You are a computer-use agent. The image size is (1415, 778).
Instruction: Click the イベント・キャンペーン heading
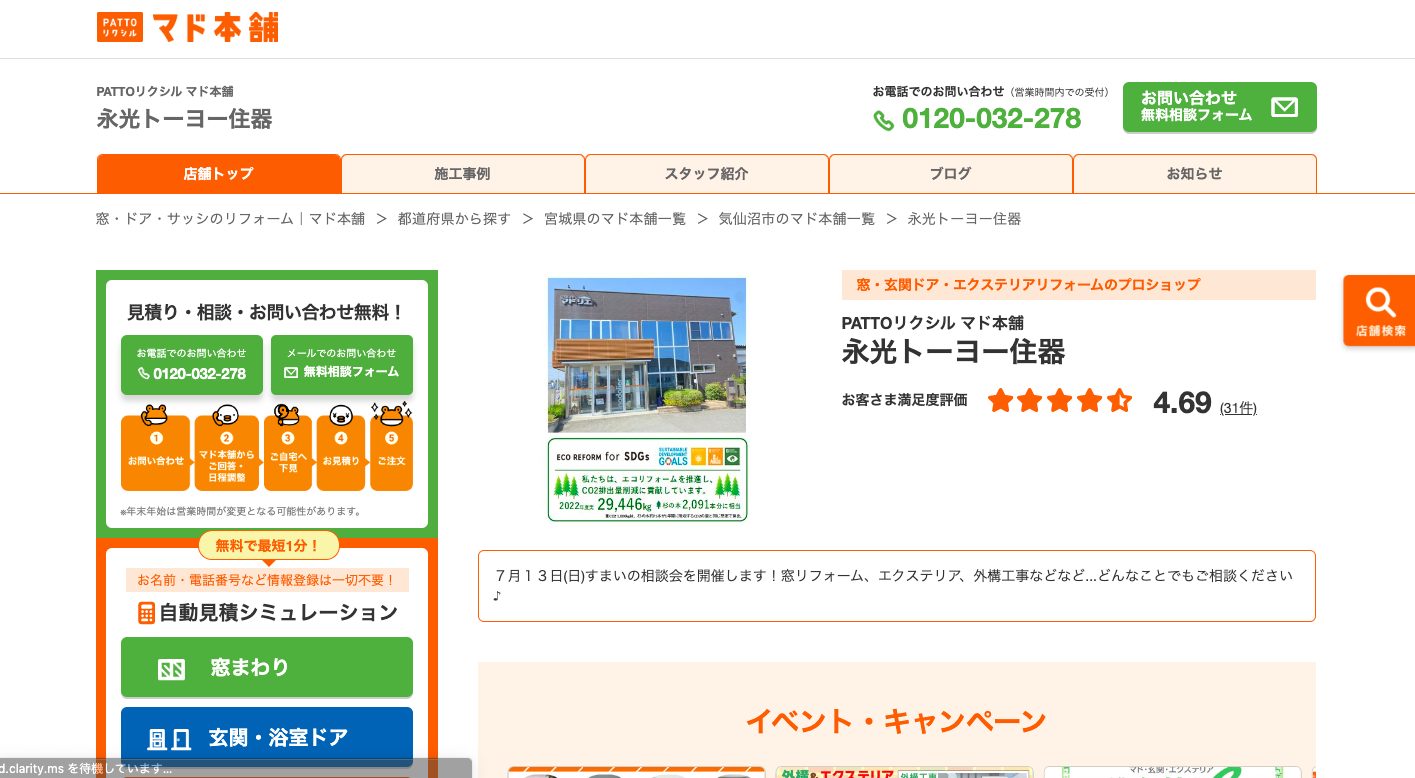click(896, 721)
